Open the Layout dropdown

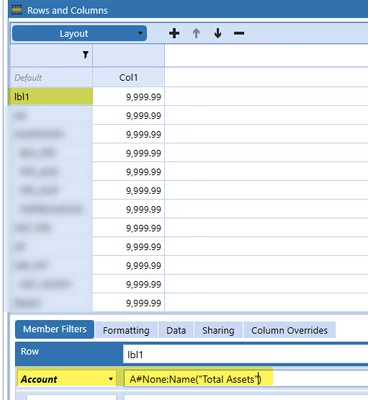(79, 33)
